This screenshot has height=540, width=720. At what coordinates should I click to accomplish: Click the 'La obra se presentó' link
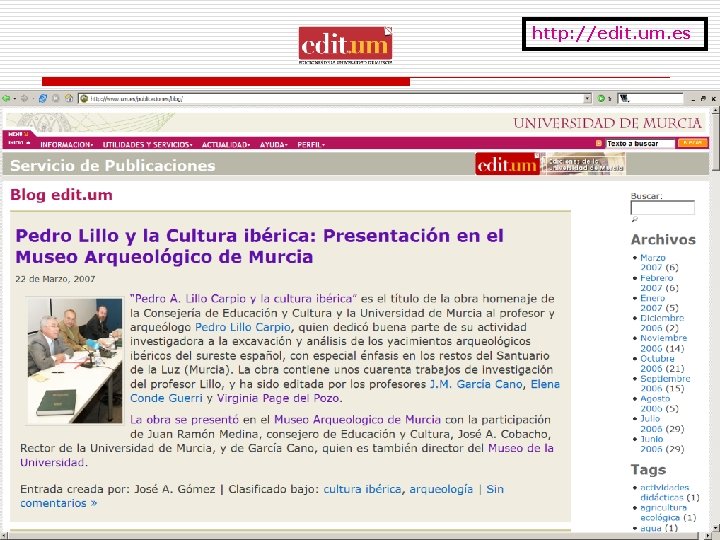(185, 420)
